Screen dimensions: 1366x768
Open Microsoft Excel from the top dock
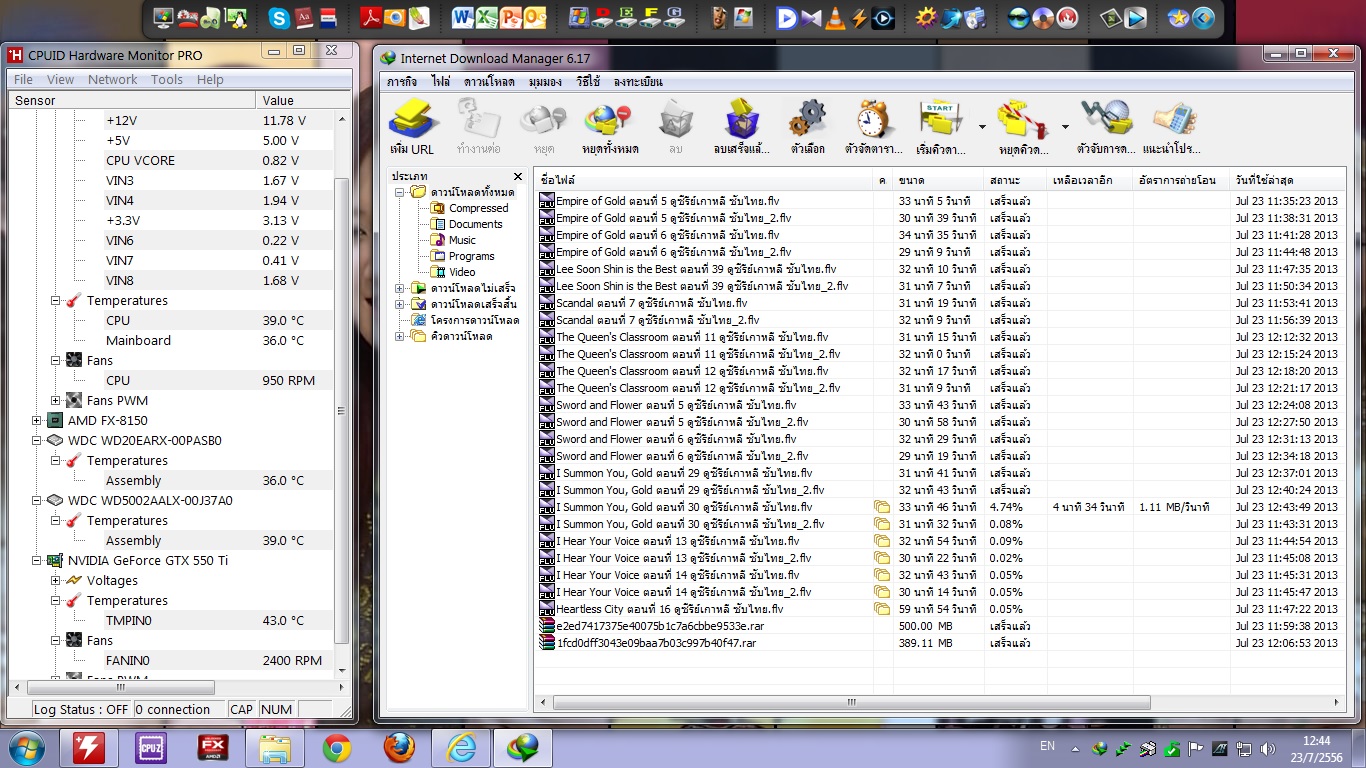coord(487,17)
